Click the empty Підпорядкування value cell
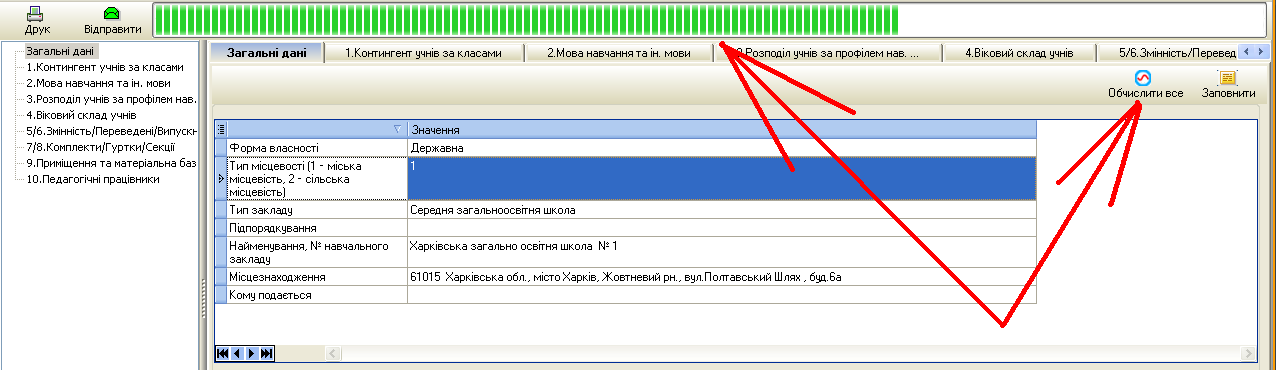The width and height of the screenshot is (1276, 370). (x=722, y=228)
